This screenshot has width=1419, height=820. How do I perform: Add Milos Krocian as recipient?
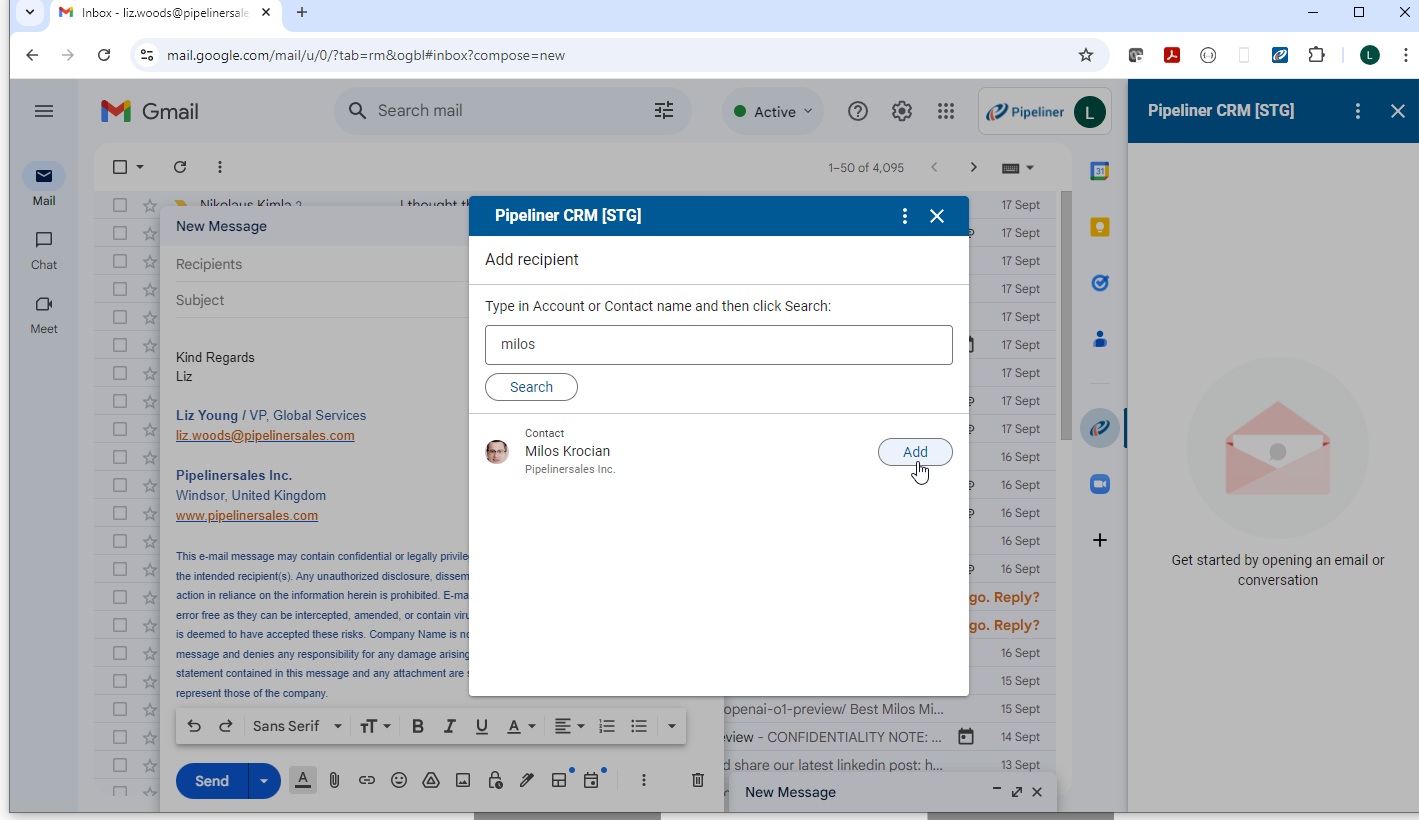pyautogui.click(x=914, y=452)
